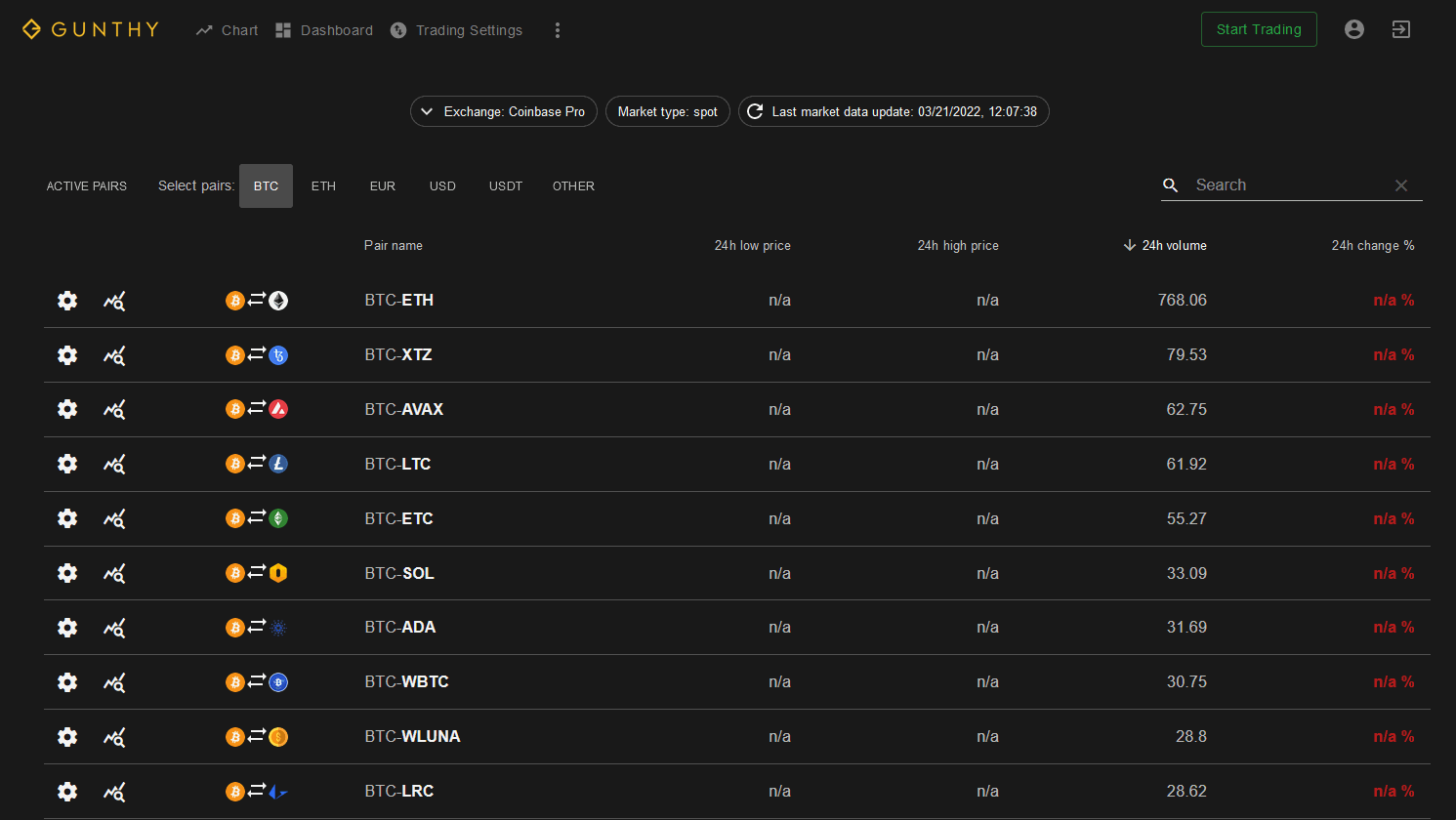Open chart analysis icon for BTC-AVAX
Image resolution: width=1456 pixels, height=820 pixels.
coord(114,410)
